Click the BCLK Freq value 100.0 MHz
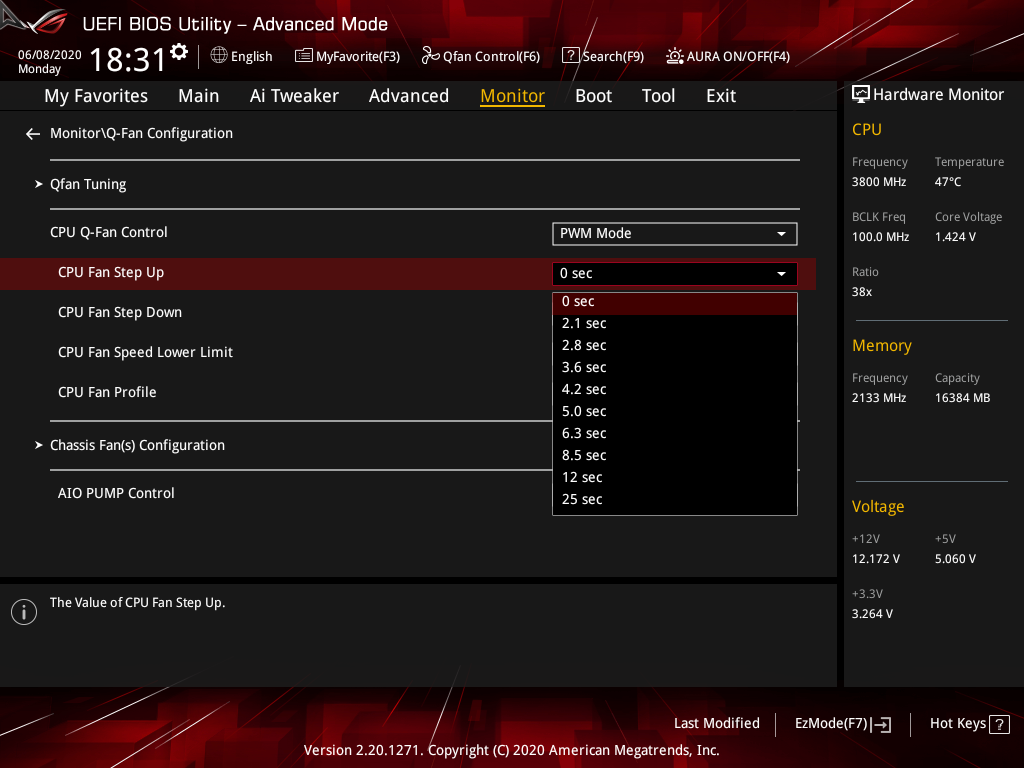The height and width of the screenshot is (768, 1024). [880, 237]
